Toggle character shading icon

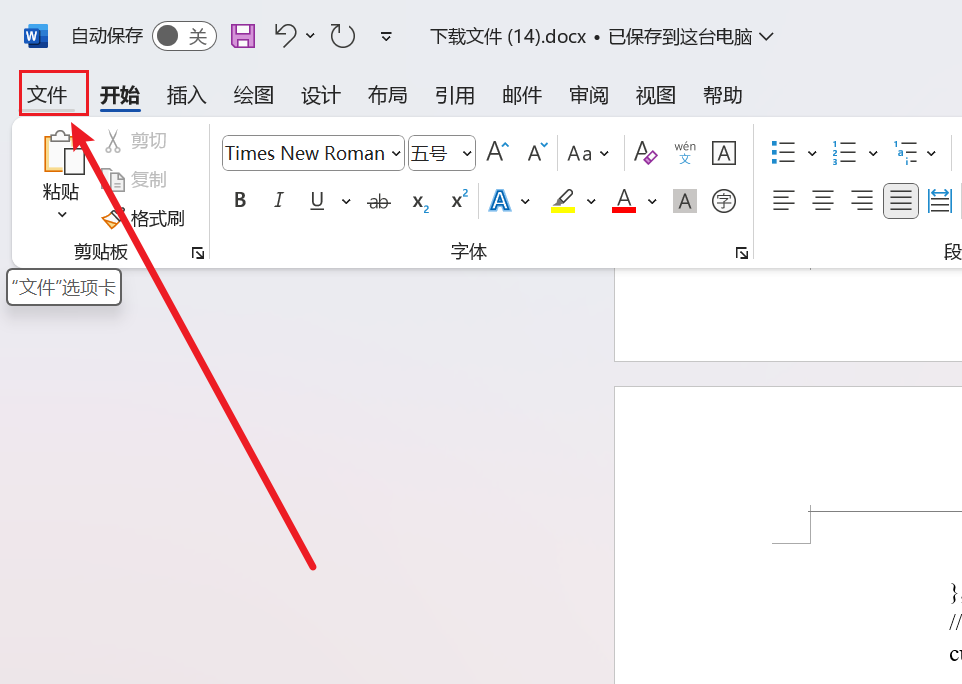pos(685,201)
